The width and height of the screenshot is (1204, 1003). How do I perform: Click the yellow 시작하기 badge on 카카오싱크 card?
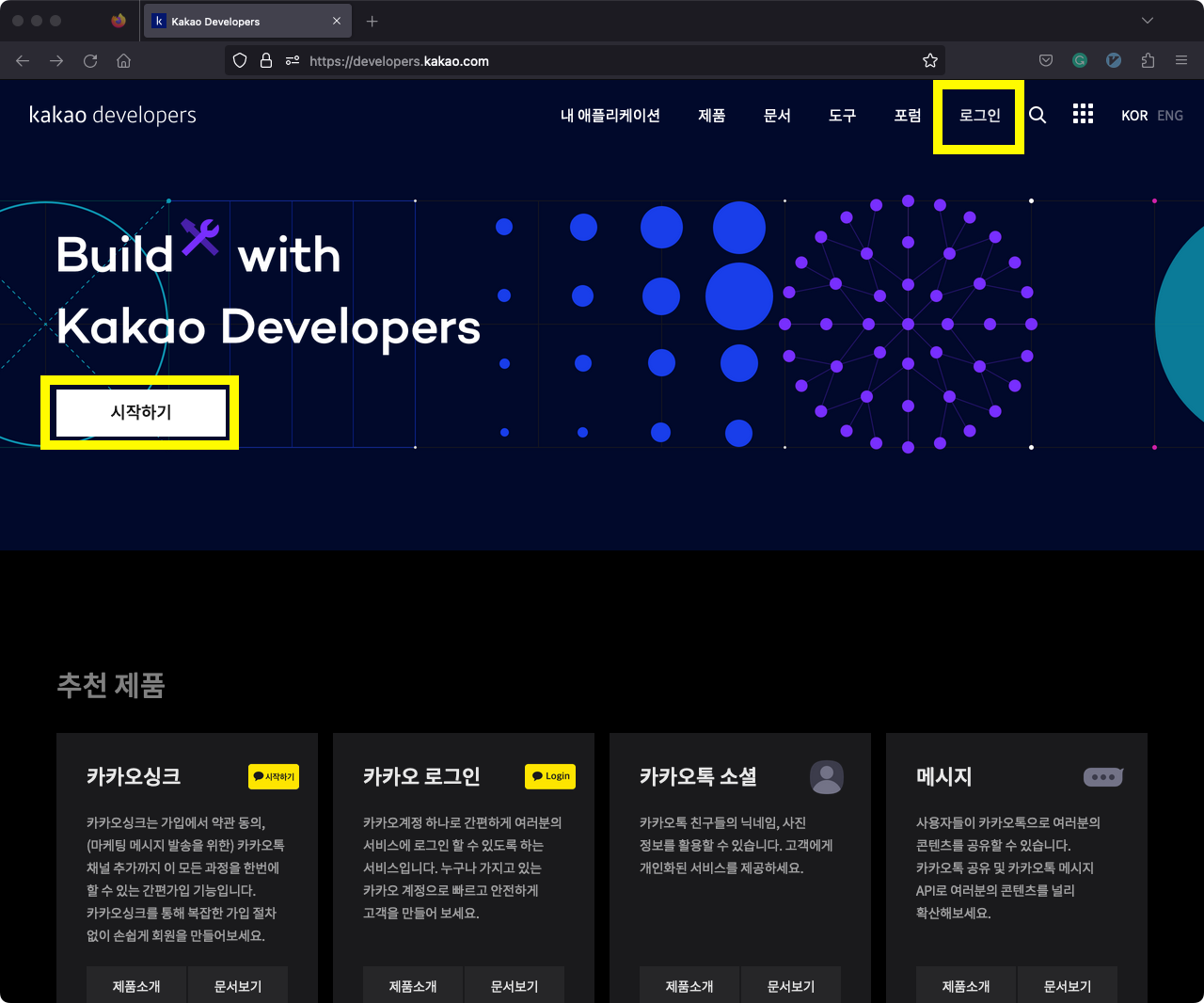(x=274, y=776)
